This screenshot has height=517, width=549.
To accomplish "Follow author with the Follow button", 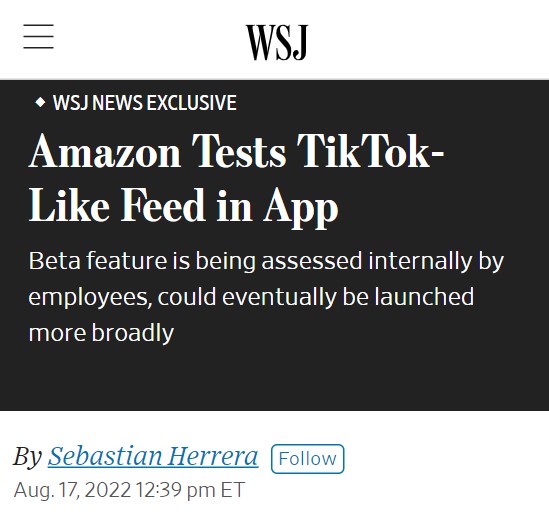I will [307, 459].
